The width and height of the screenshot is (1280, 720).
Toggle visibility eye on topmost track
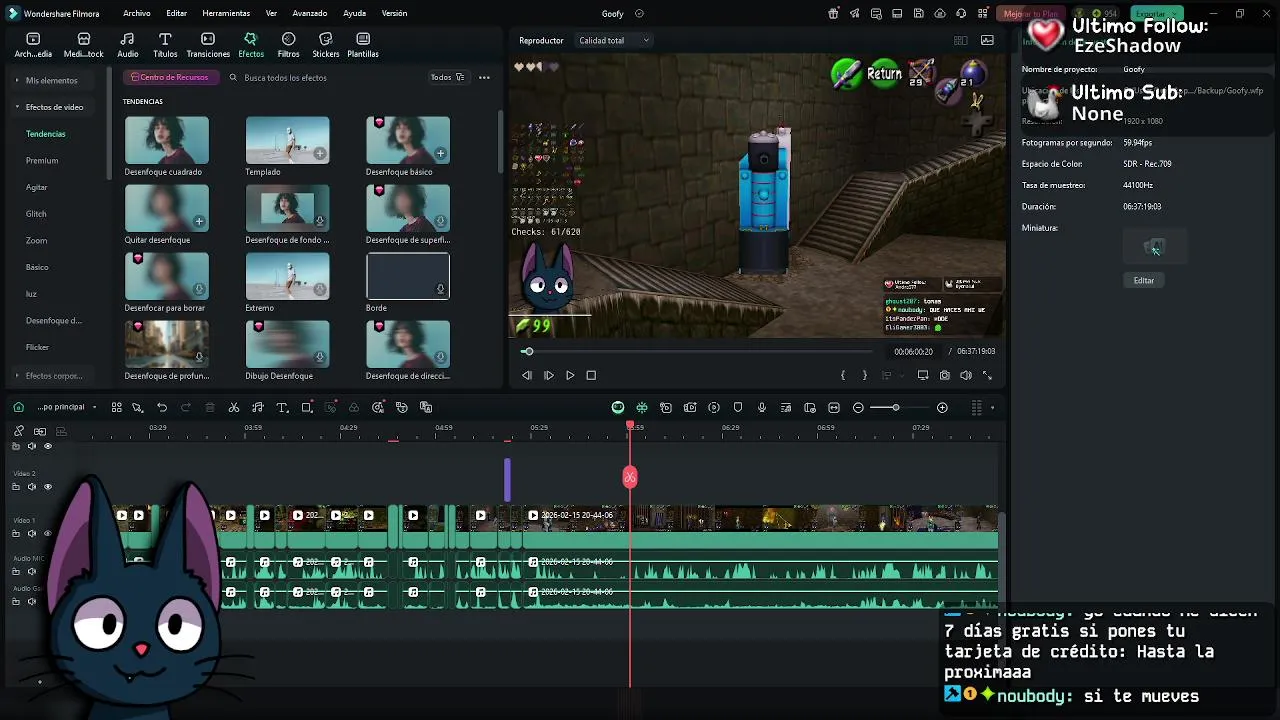[x=47, y=446]
